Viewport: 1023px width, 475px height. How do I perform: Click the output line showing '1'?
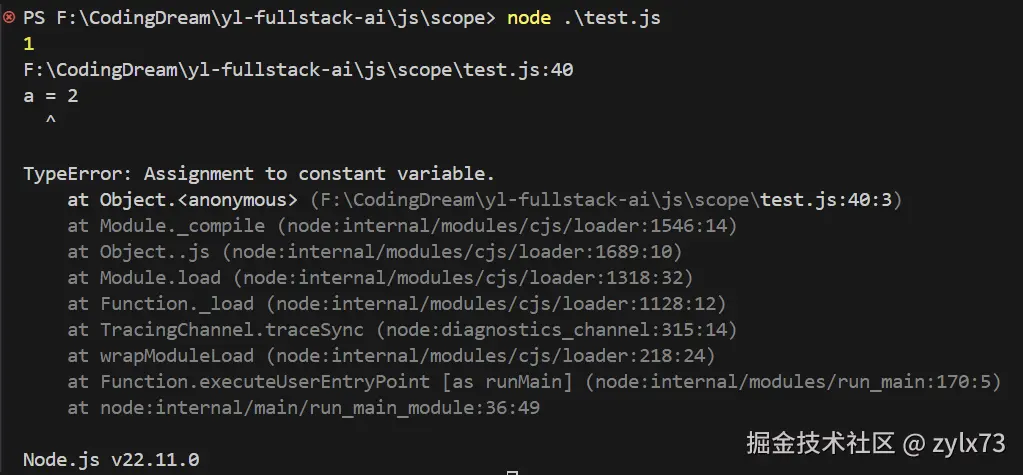pyautogui.click(x=28, y=44)
